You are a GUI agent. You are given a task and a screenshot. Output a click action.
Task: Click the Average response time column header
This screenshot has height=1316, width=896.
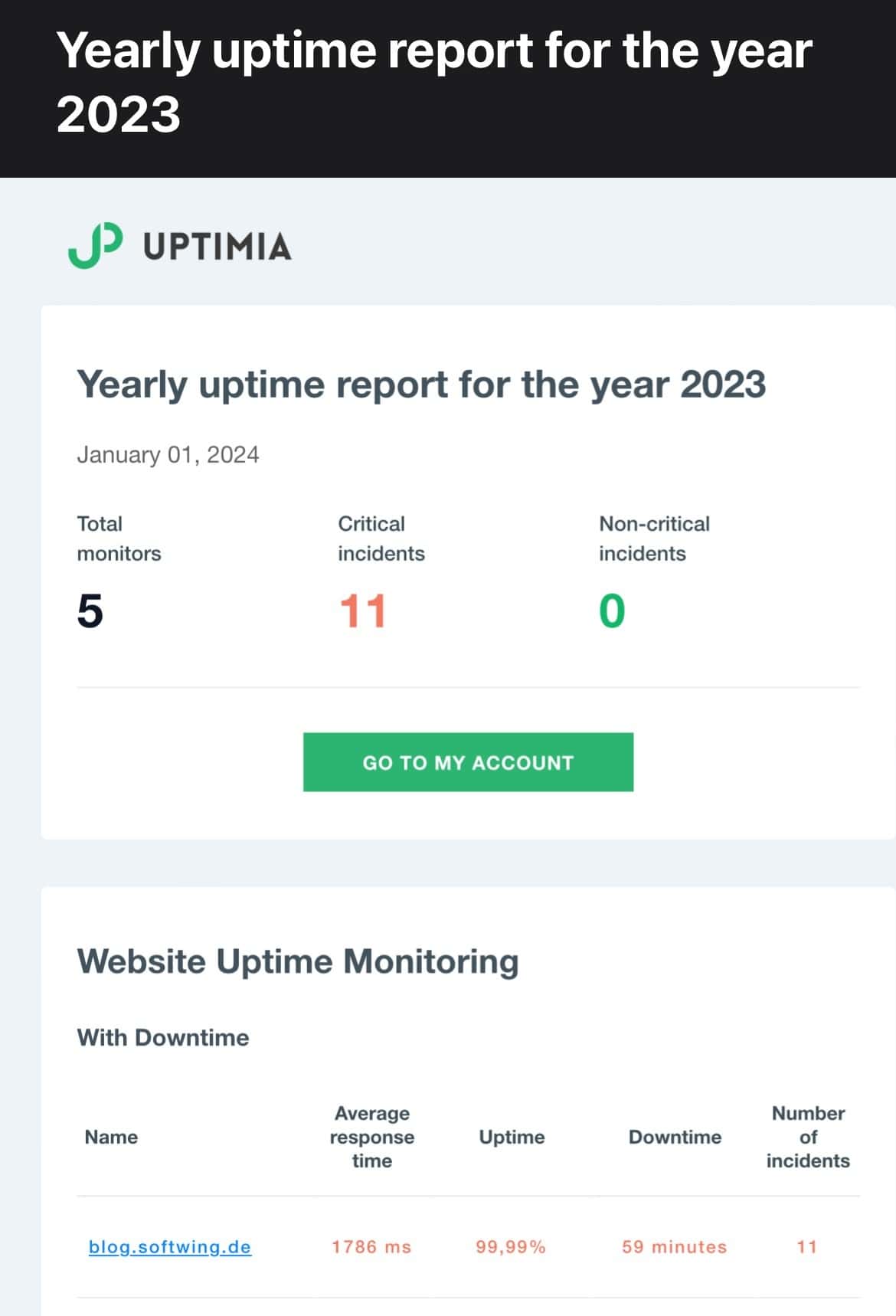(x=372, y=1137)
